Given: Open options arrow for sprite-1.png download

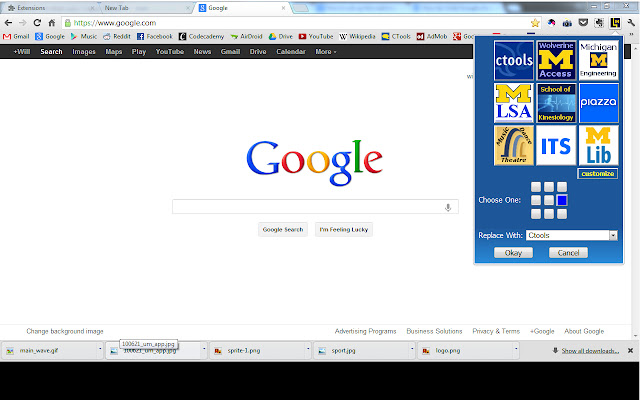Looking at the screenshot, I should [308, 349].
